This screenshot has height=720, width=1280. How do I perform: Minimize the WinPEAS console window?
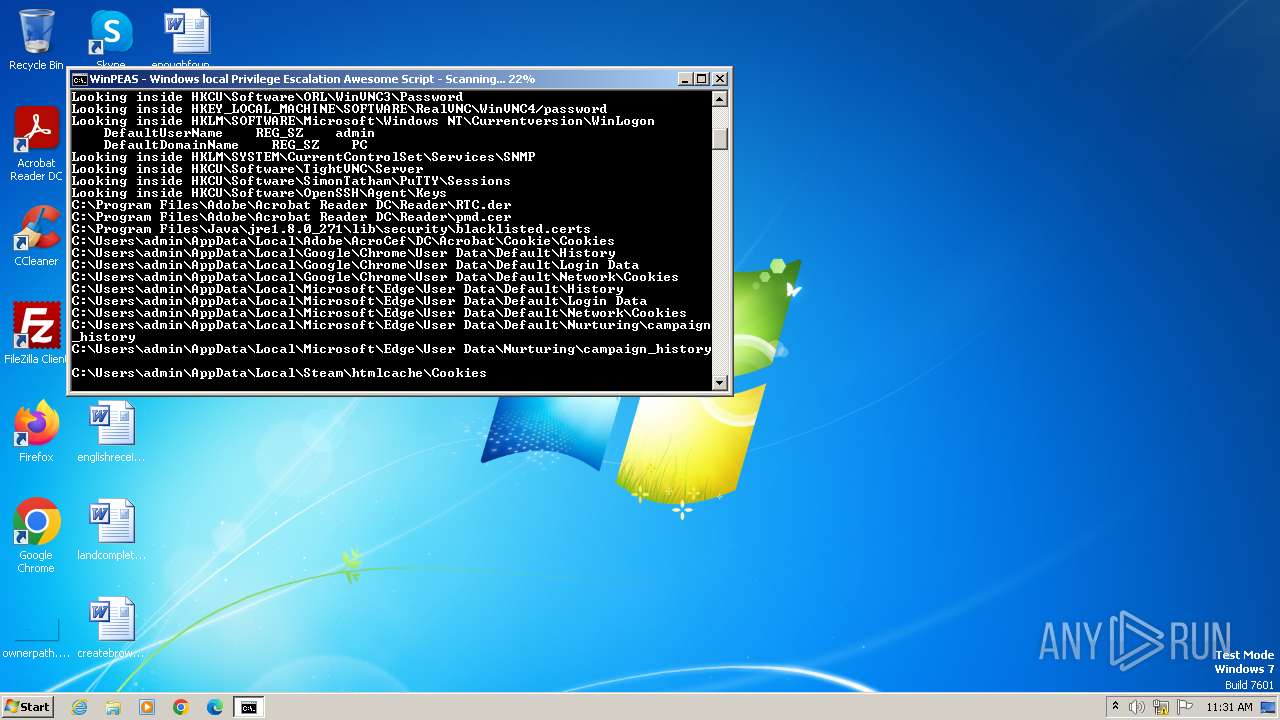(685, 79)
